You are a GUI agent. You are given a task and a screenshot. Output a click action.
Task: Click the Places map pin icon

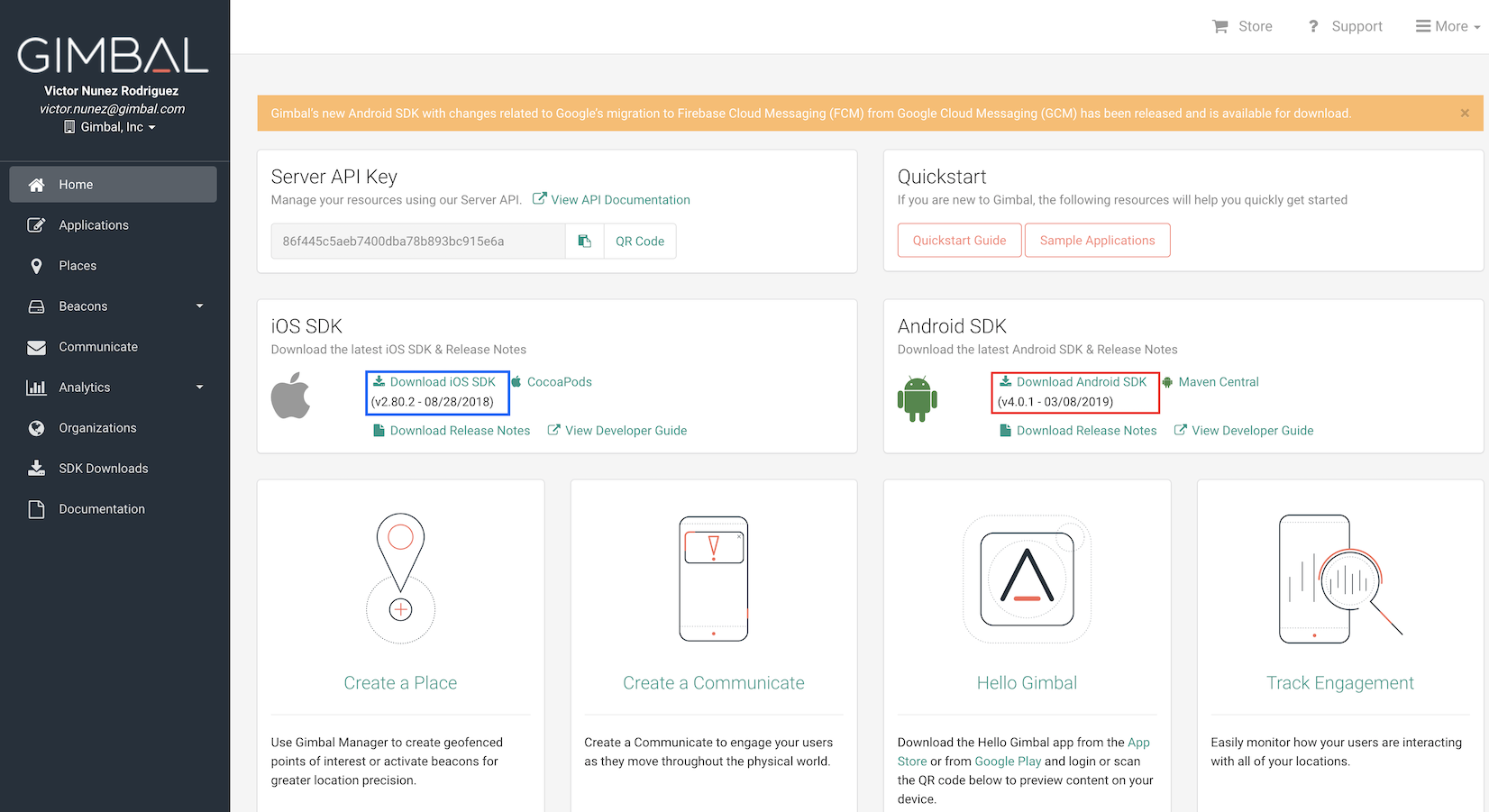point(36,266)
